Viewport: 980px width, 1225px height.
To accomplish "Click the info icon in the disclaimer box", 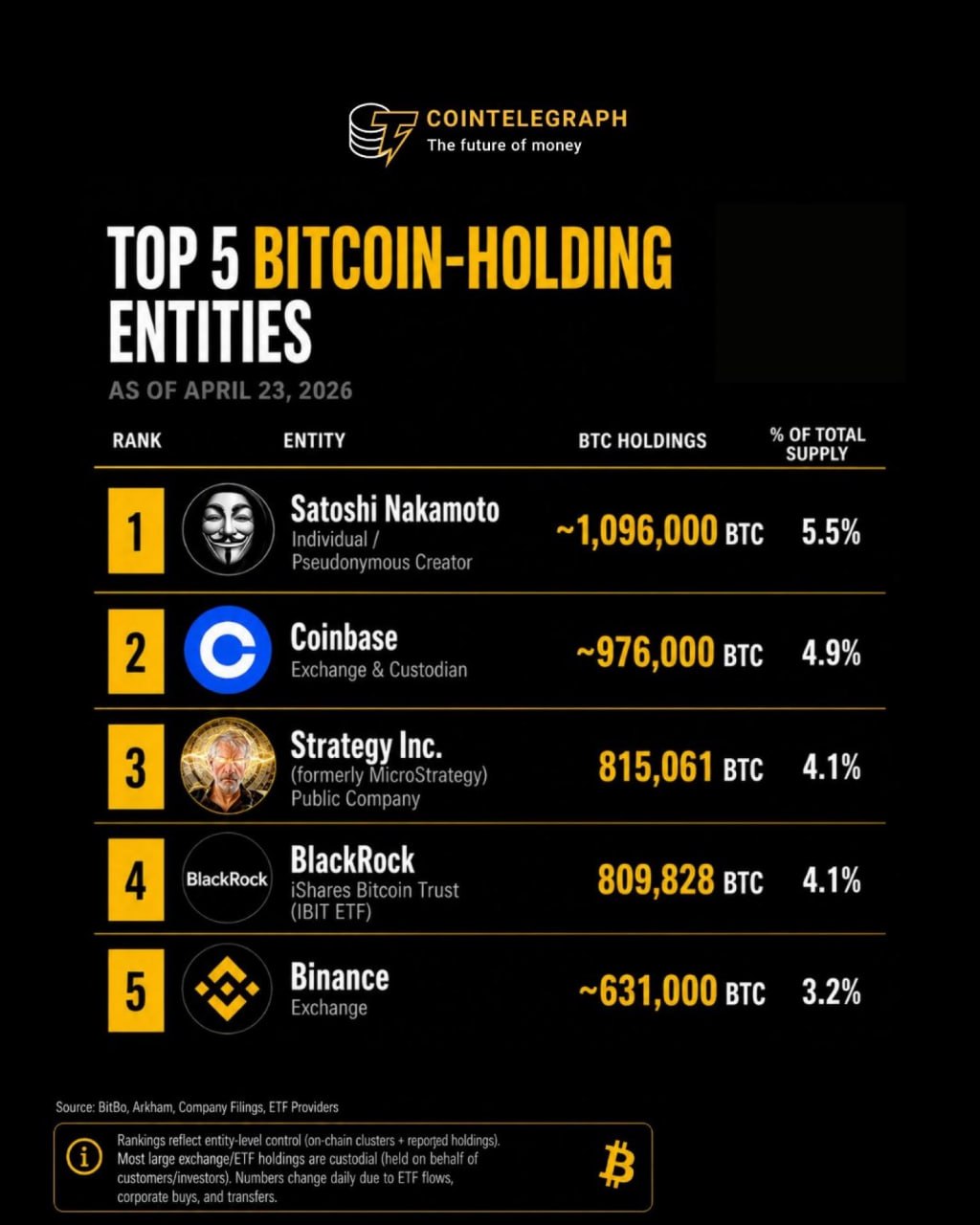I will click(84, 1157).
